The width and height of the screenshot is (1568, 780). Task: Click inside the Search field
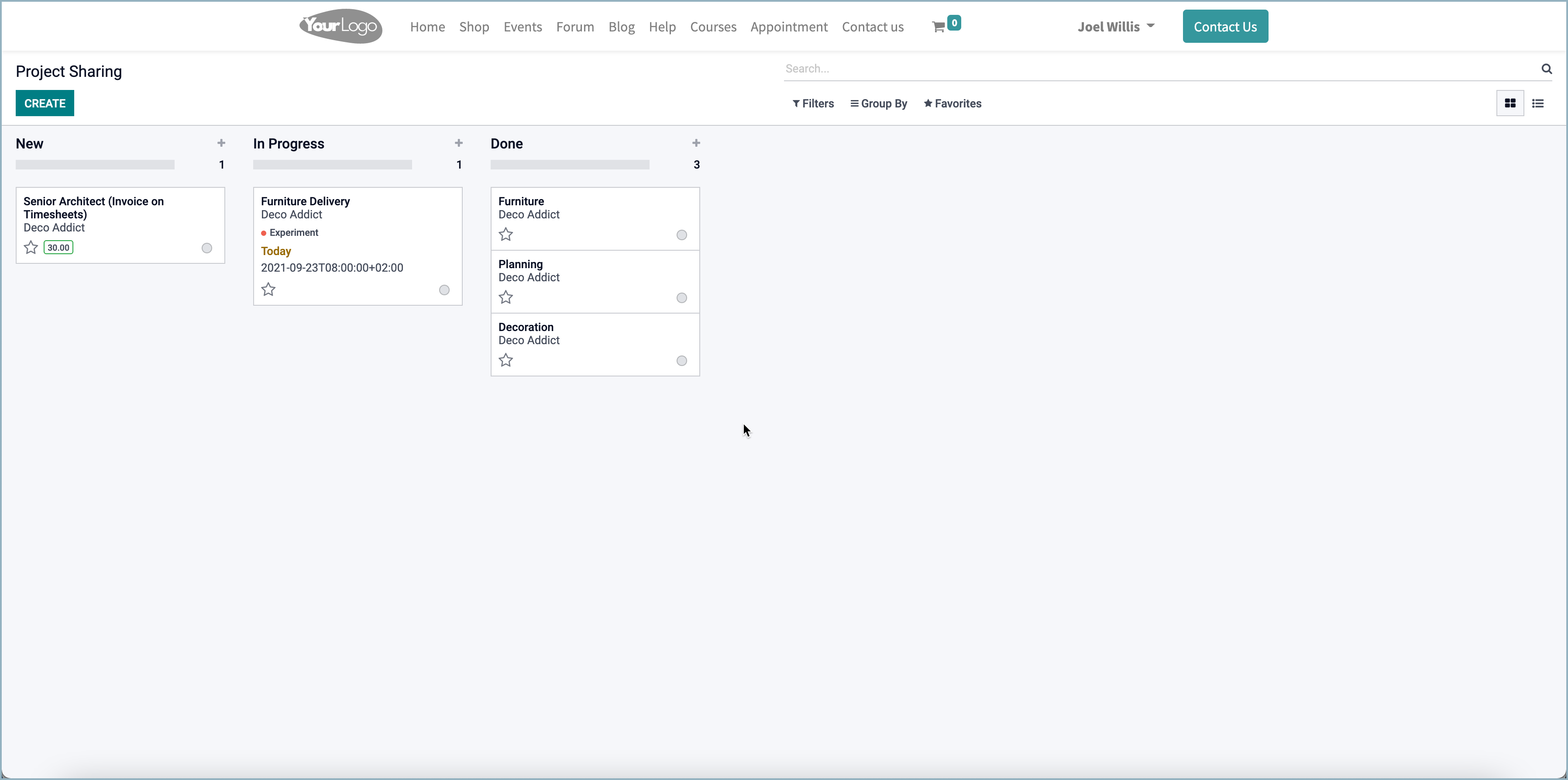(x=1035, y=68)
